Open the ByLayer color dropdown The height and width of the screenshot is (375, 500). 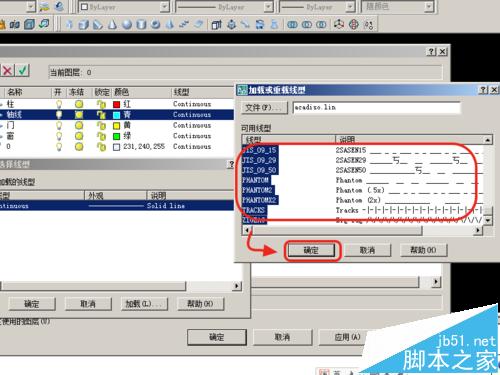tap(164, 7)
